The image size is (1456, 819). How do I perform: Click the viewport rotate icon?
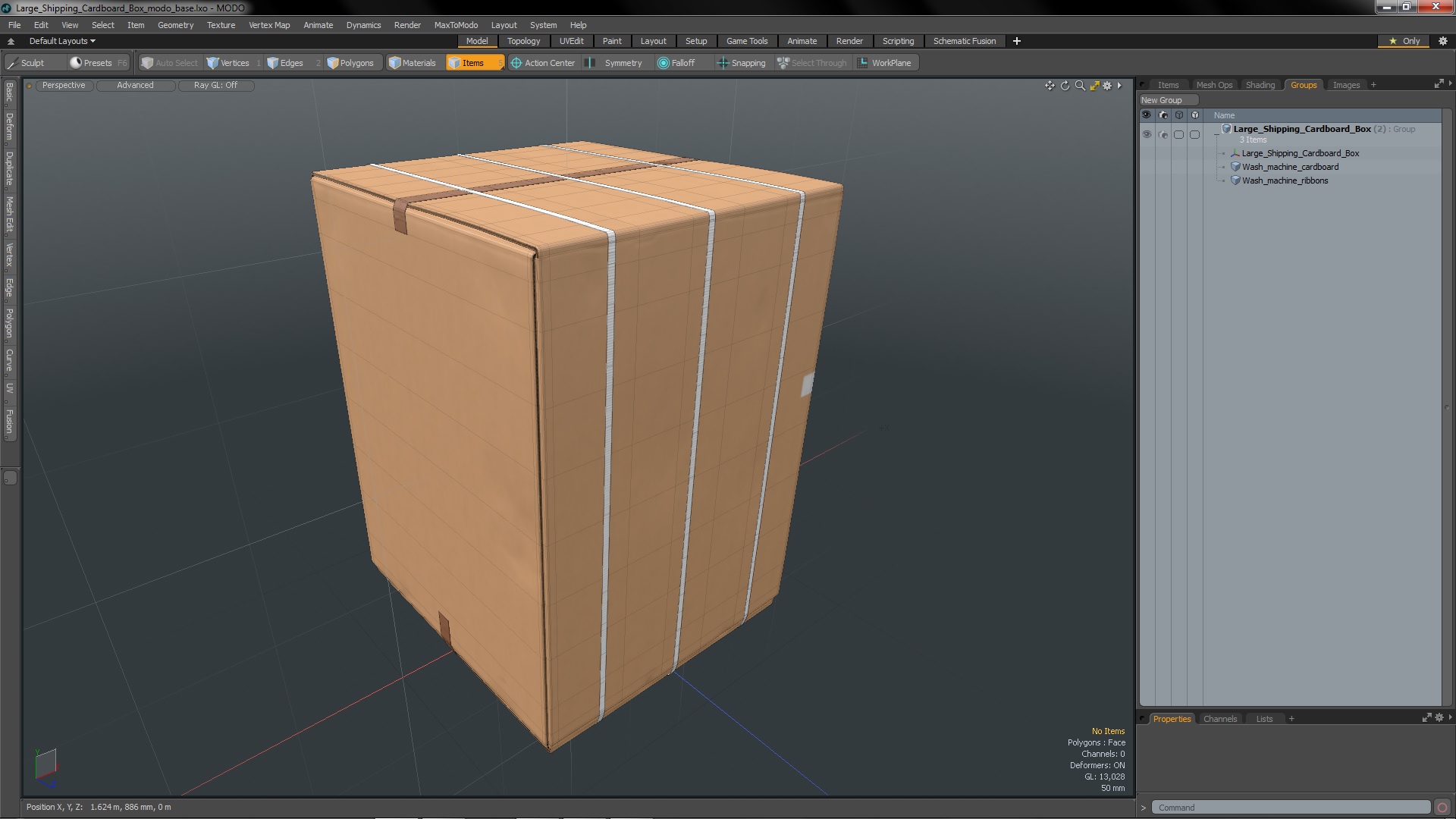1065,86
